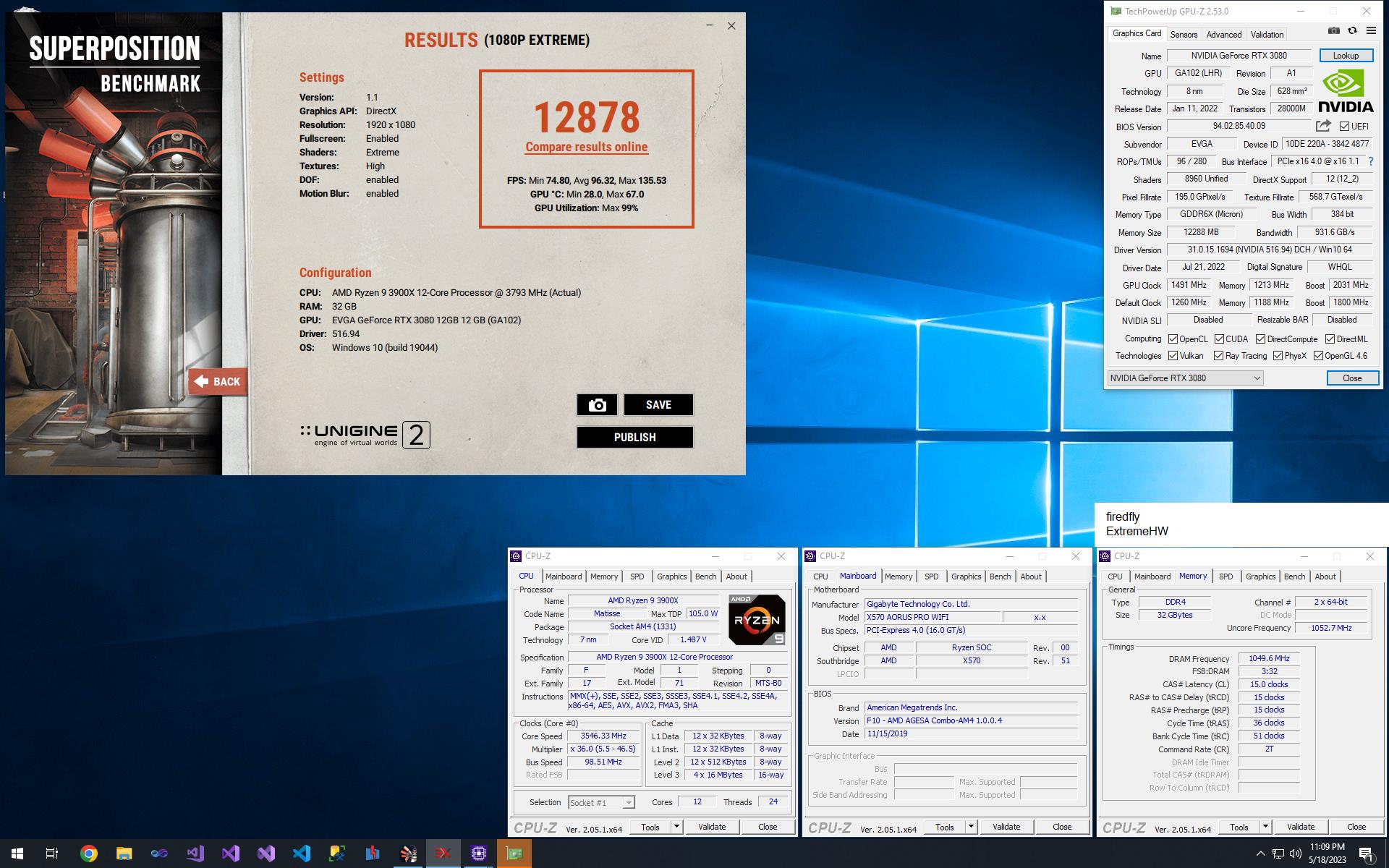Click the camera screenshot button in Superposition results
Viewport: 1389px width, 868px height.
pyautogui.click(x=597, y=405)
